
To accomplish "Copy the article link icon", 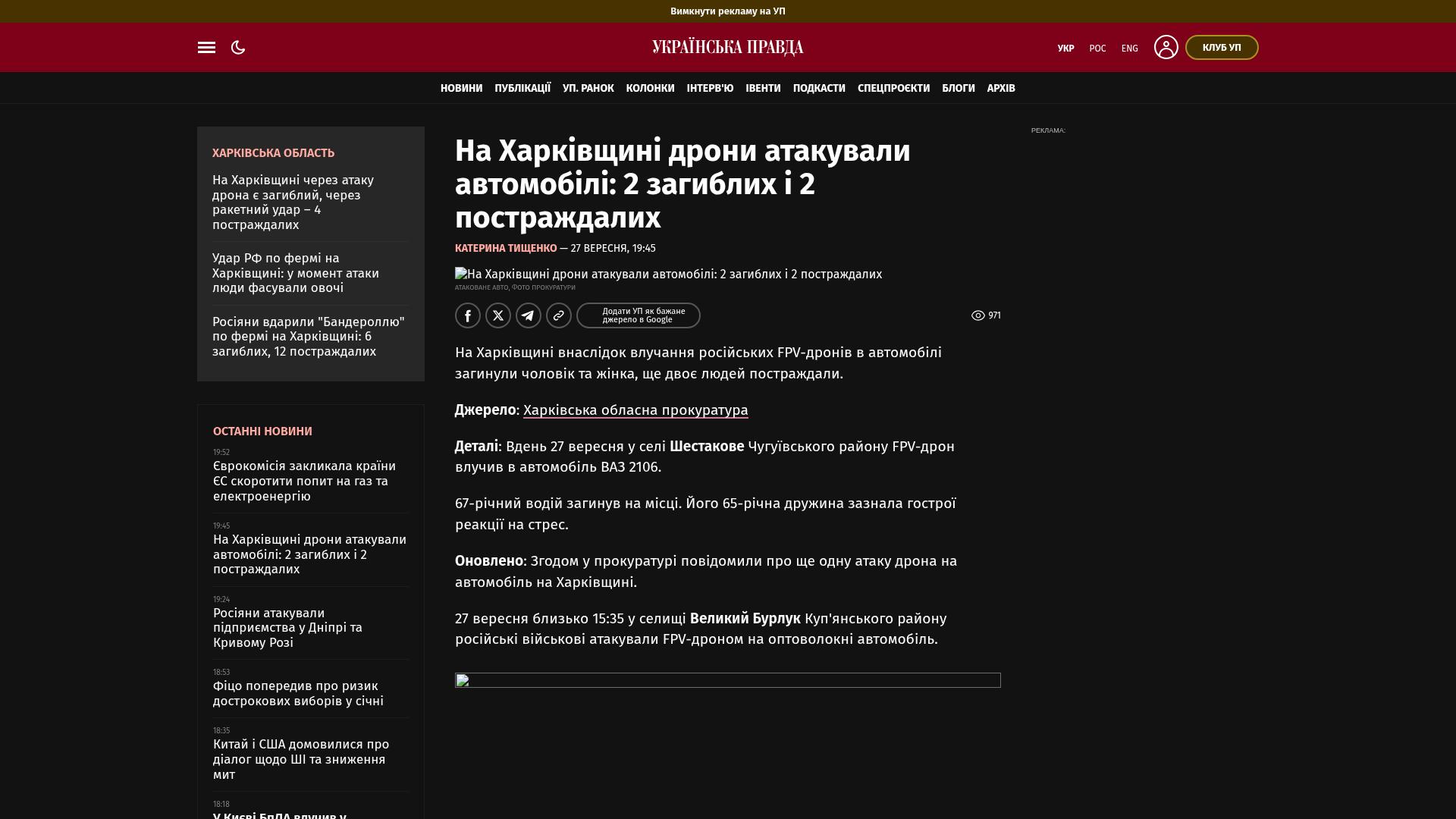I will [559, 315].
